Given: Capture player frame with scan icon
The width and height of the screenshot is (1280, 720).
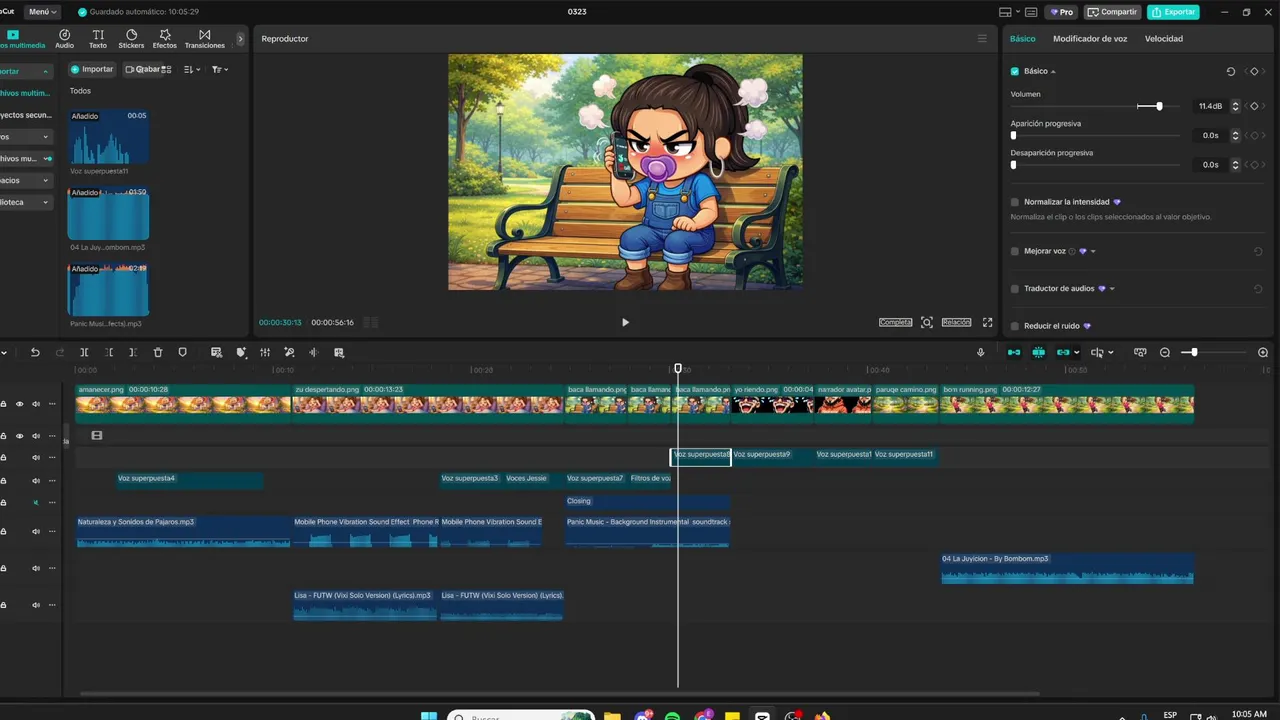Looking at the screenshot, I should [927, 322].
